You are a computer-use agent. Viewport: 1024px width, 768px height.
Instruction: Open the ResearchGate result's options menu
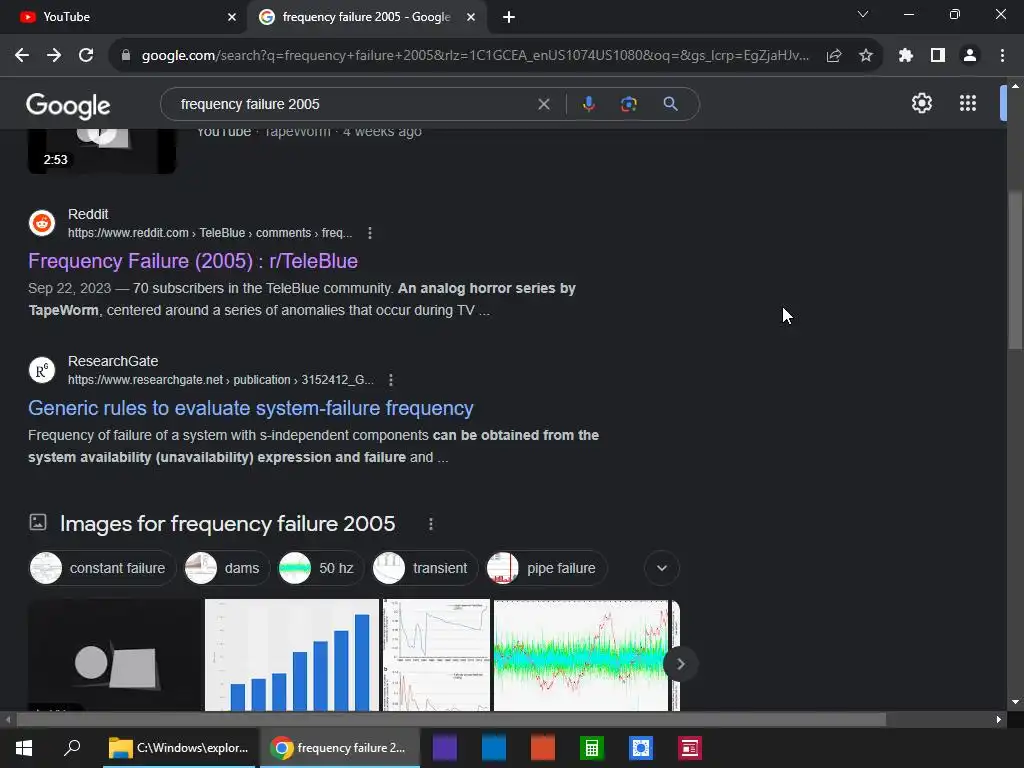point(391,380)
